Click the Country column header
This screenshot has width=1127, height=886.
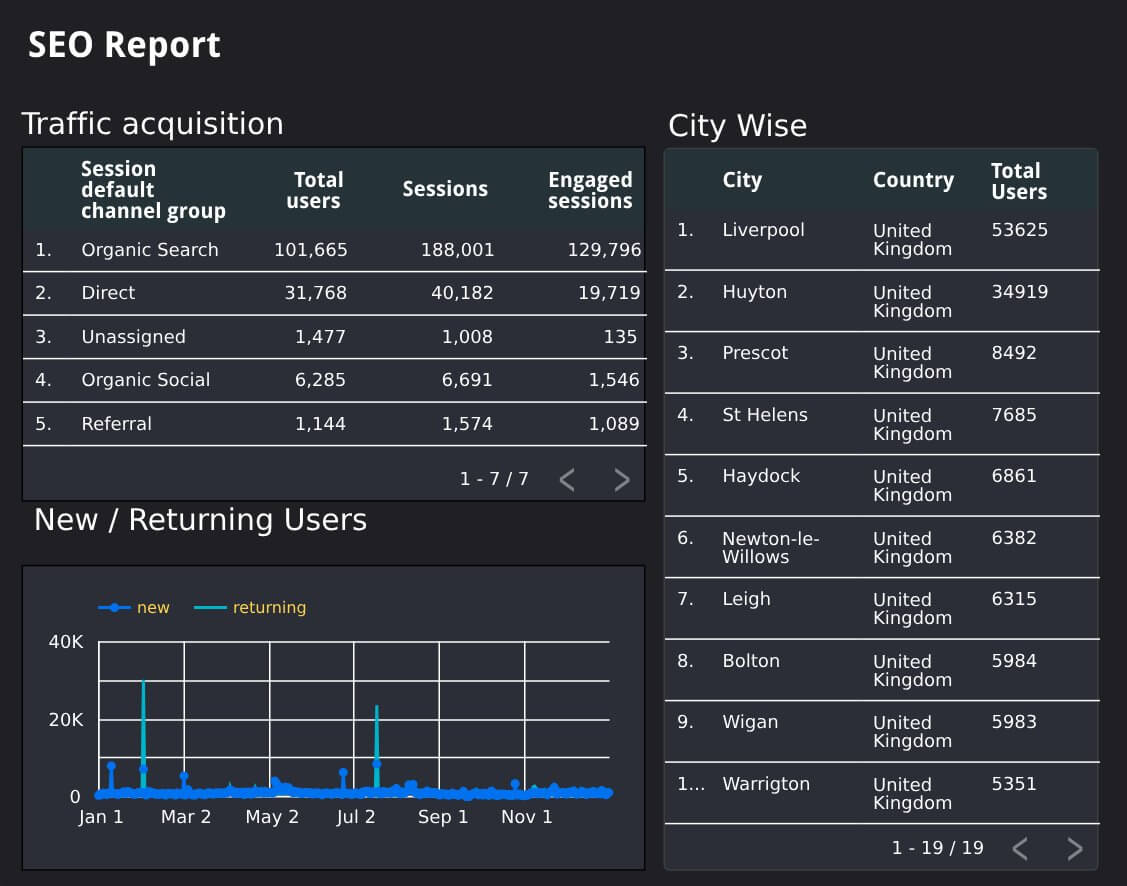[913, 180]
